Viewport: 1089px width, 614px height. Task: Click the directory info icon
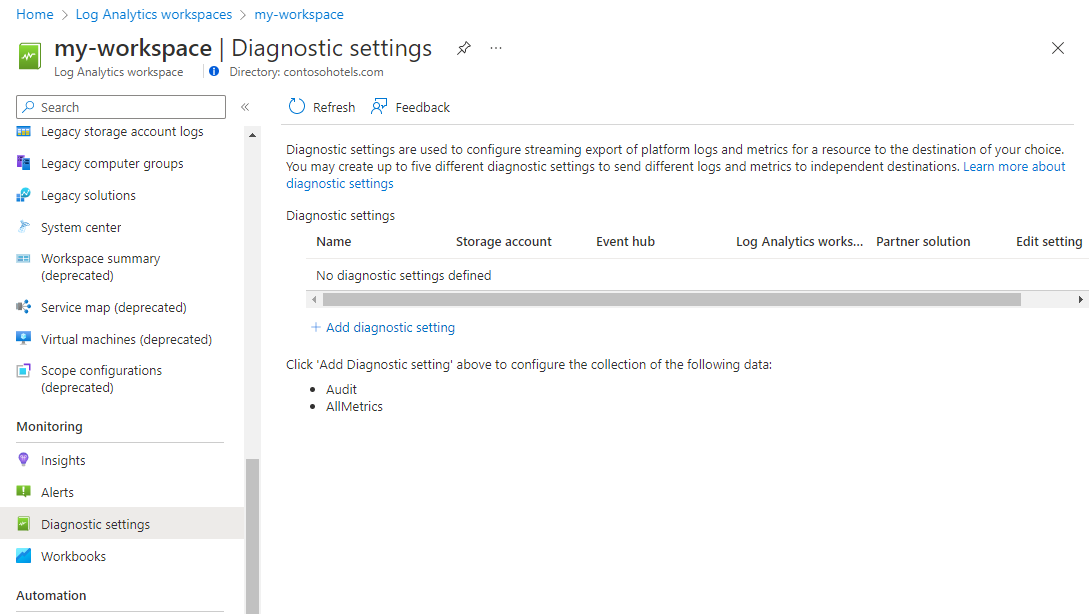pos(214,72)
